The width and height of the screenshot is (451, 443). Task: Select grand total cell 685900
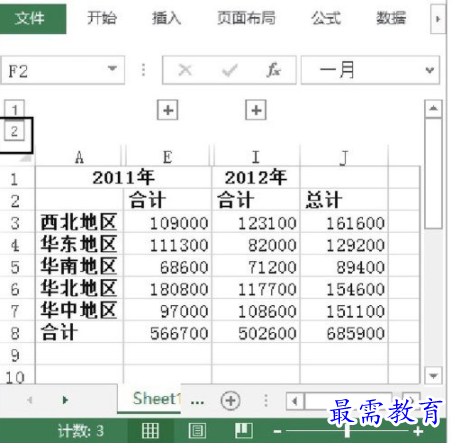(x=344, y=333)
